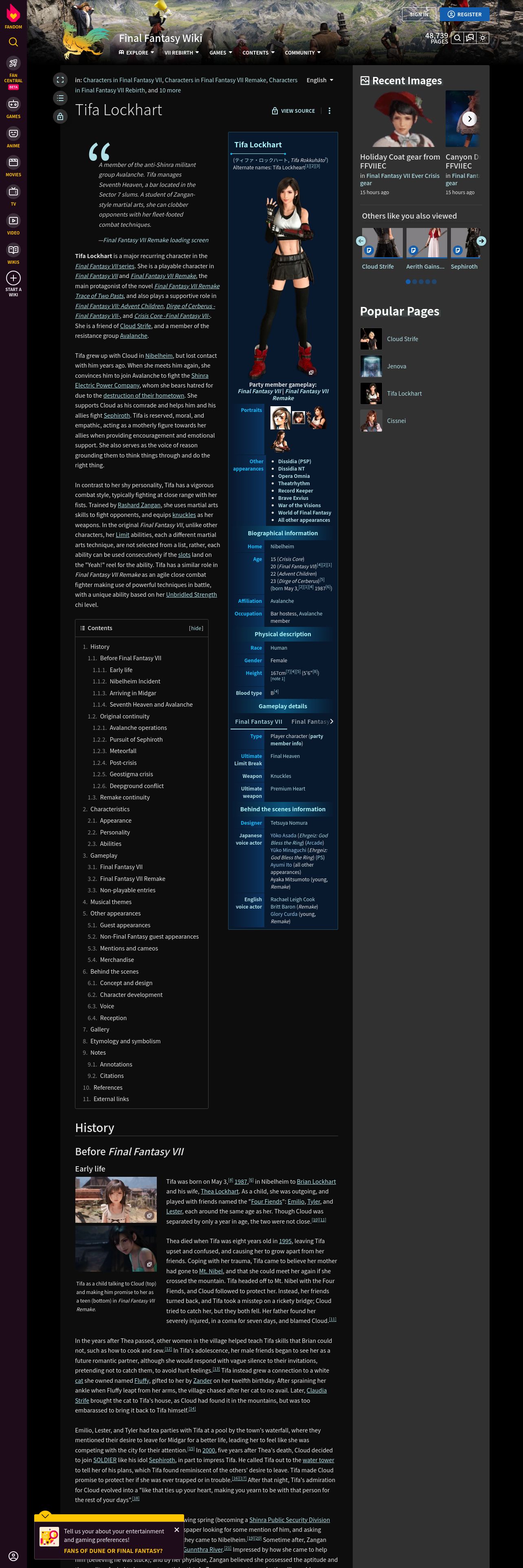Viewport: 523px width, 1568px height.
Task: Jump to 'Early life' contents entry
Action: (121, 670)
